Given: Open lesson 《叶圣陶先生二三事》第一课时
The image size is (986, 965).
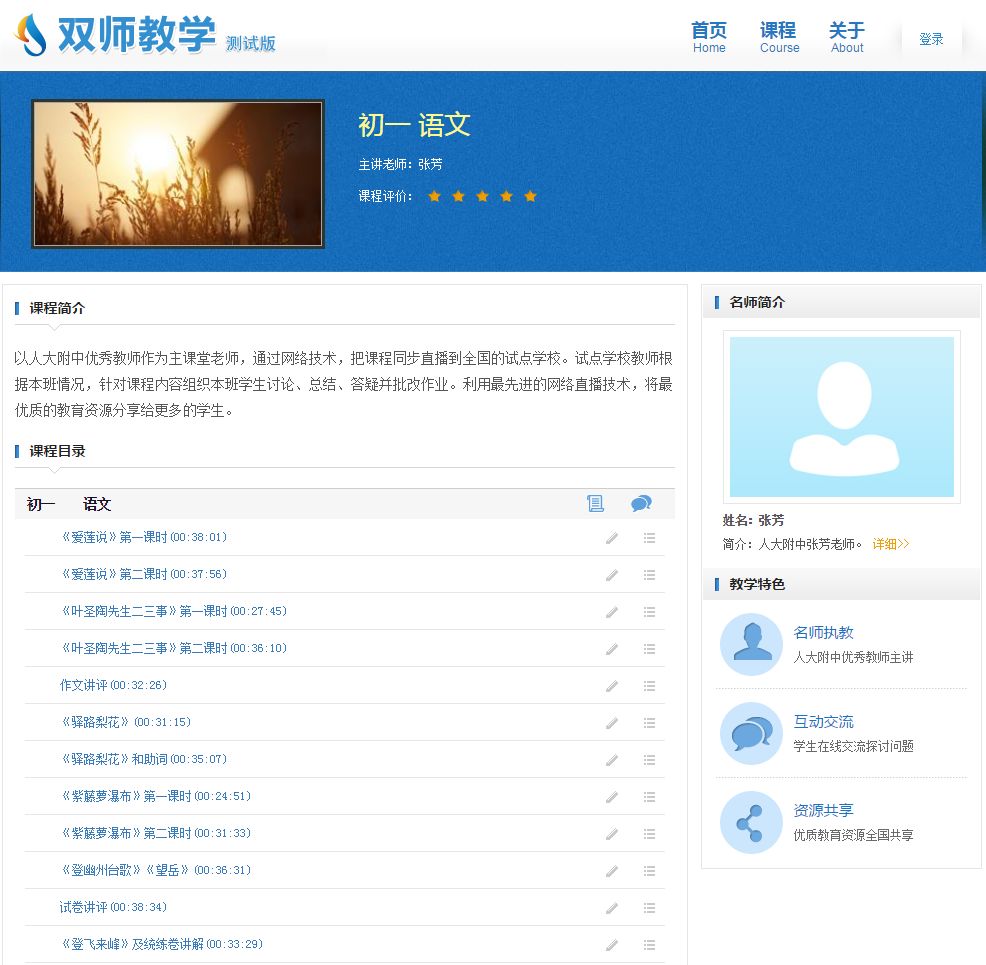Looking at the screenshot, I should 174,612.
